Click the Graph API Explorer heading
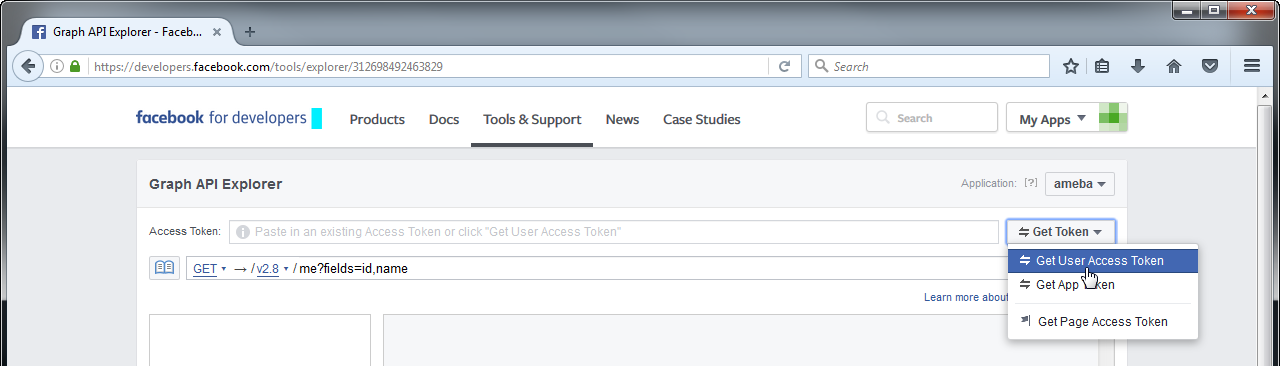Viewport: 1280px width, 366px height. (216, 184)
